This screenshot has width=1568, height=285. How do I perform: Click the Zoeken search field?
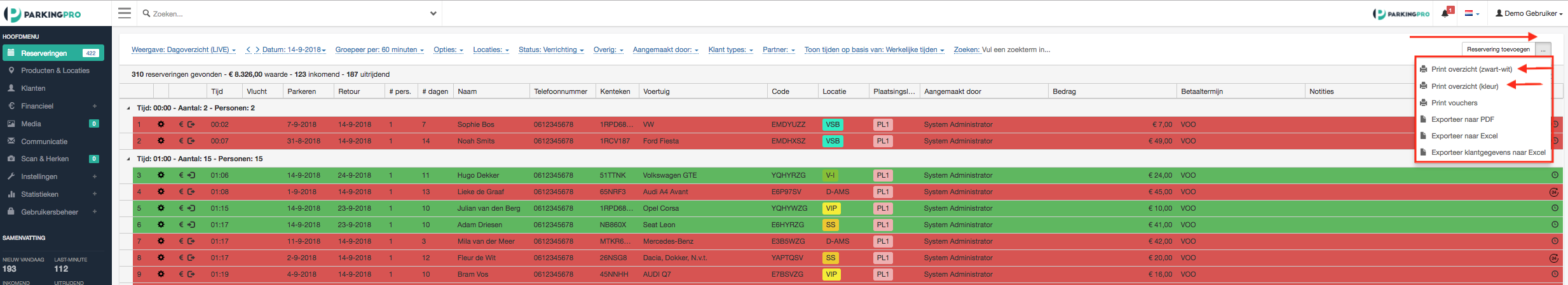tap(283, 13)
